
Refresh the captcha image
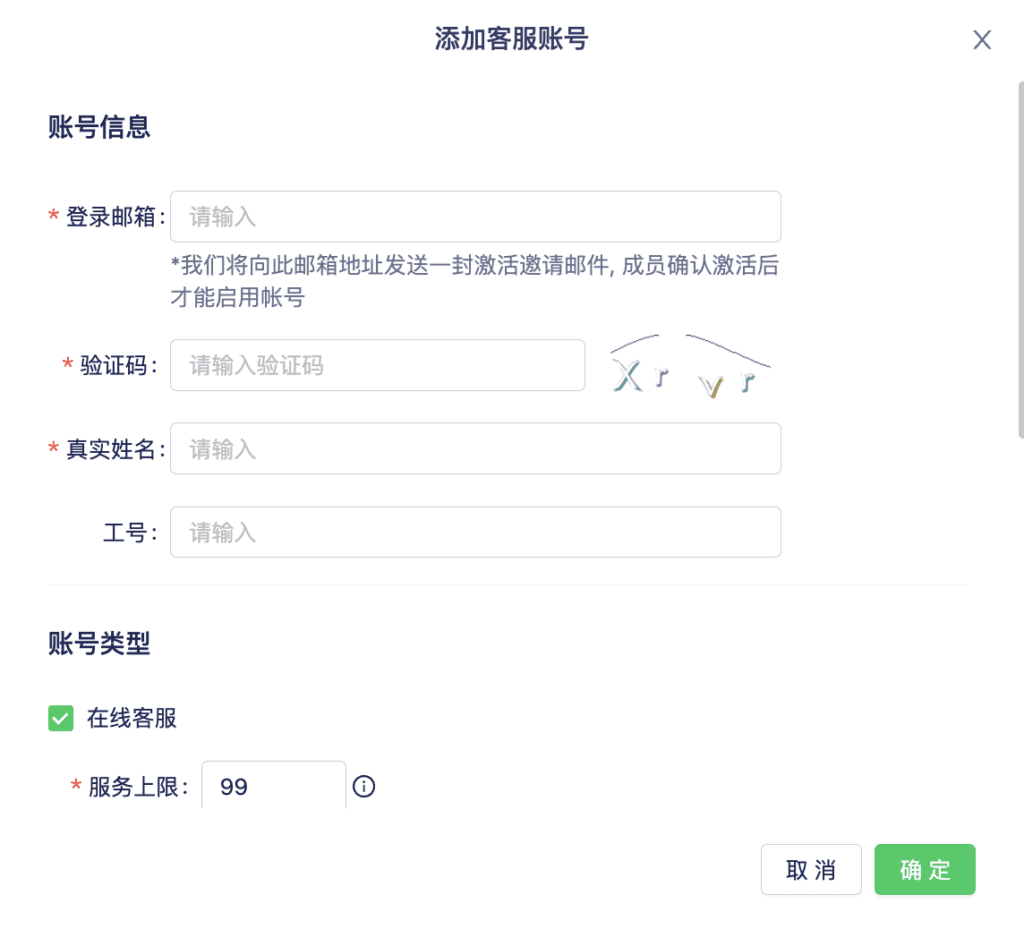[691, 366]
